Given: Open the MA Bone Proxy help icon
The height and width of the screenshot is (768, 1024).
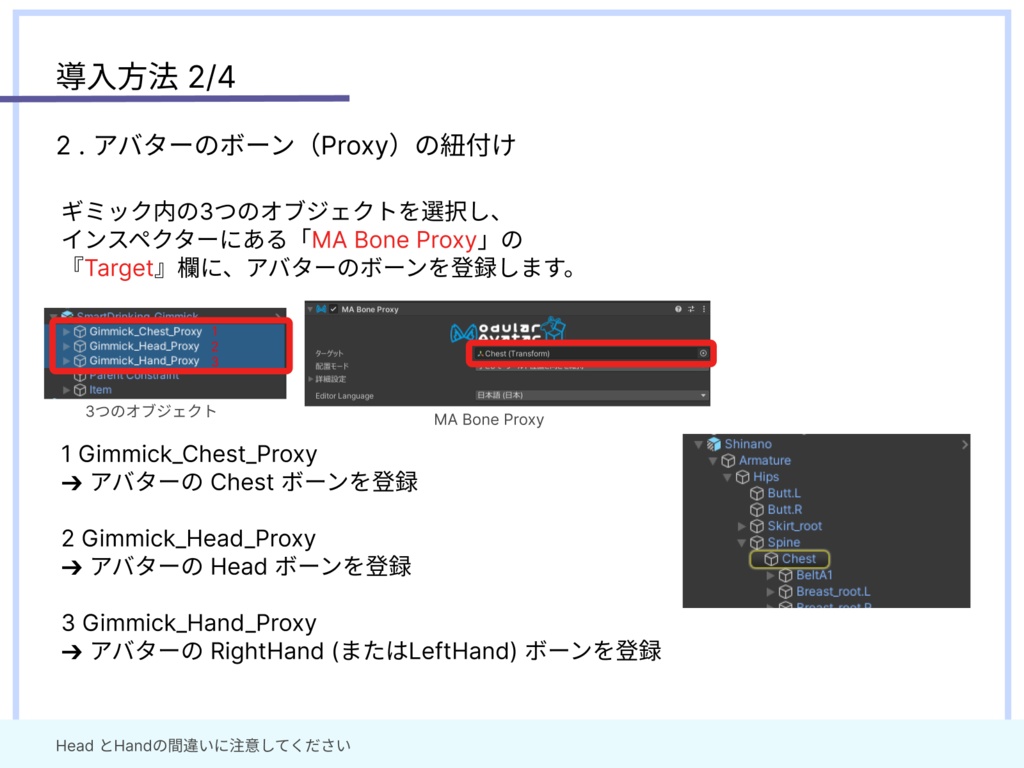Looking at the screenshot, I should pyautogui.click(x=678, y=309).
